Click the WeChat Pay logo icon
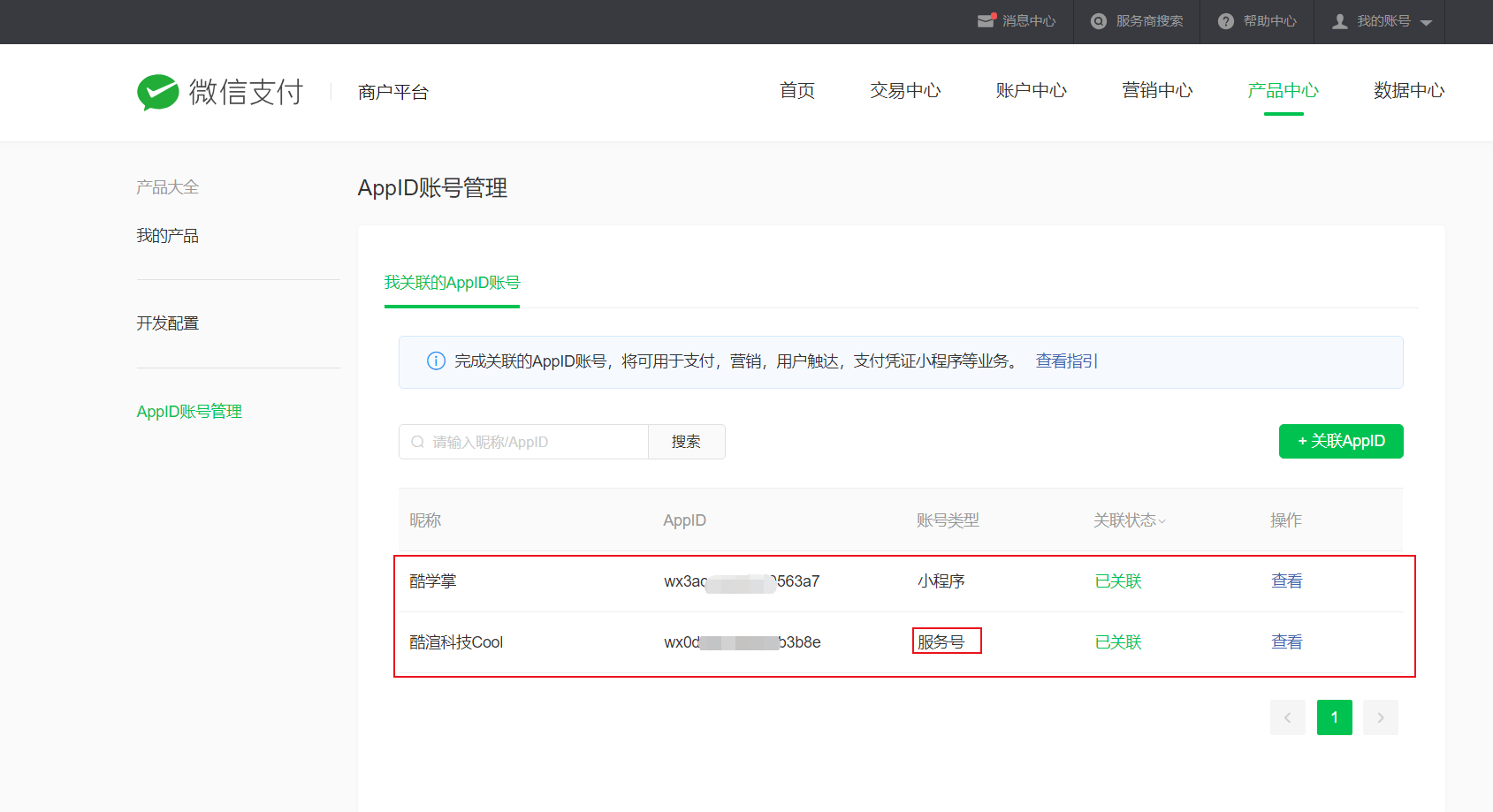This screenshot has width=1493, height=812. pyautogui.click(x=158, y=92)
